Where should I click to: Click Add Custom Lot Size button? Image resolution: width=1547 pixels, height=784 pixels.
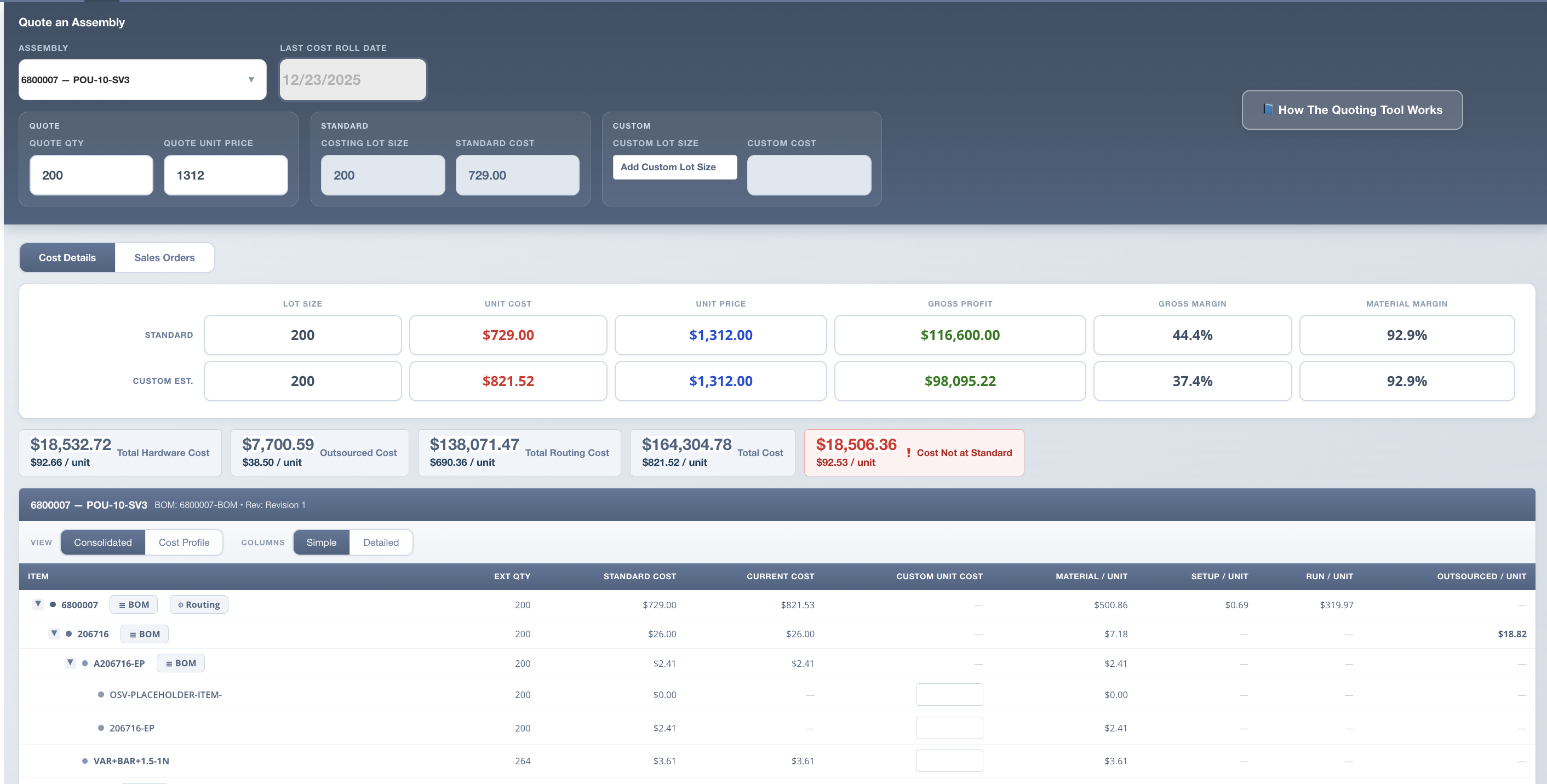(674, 167)
